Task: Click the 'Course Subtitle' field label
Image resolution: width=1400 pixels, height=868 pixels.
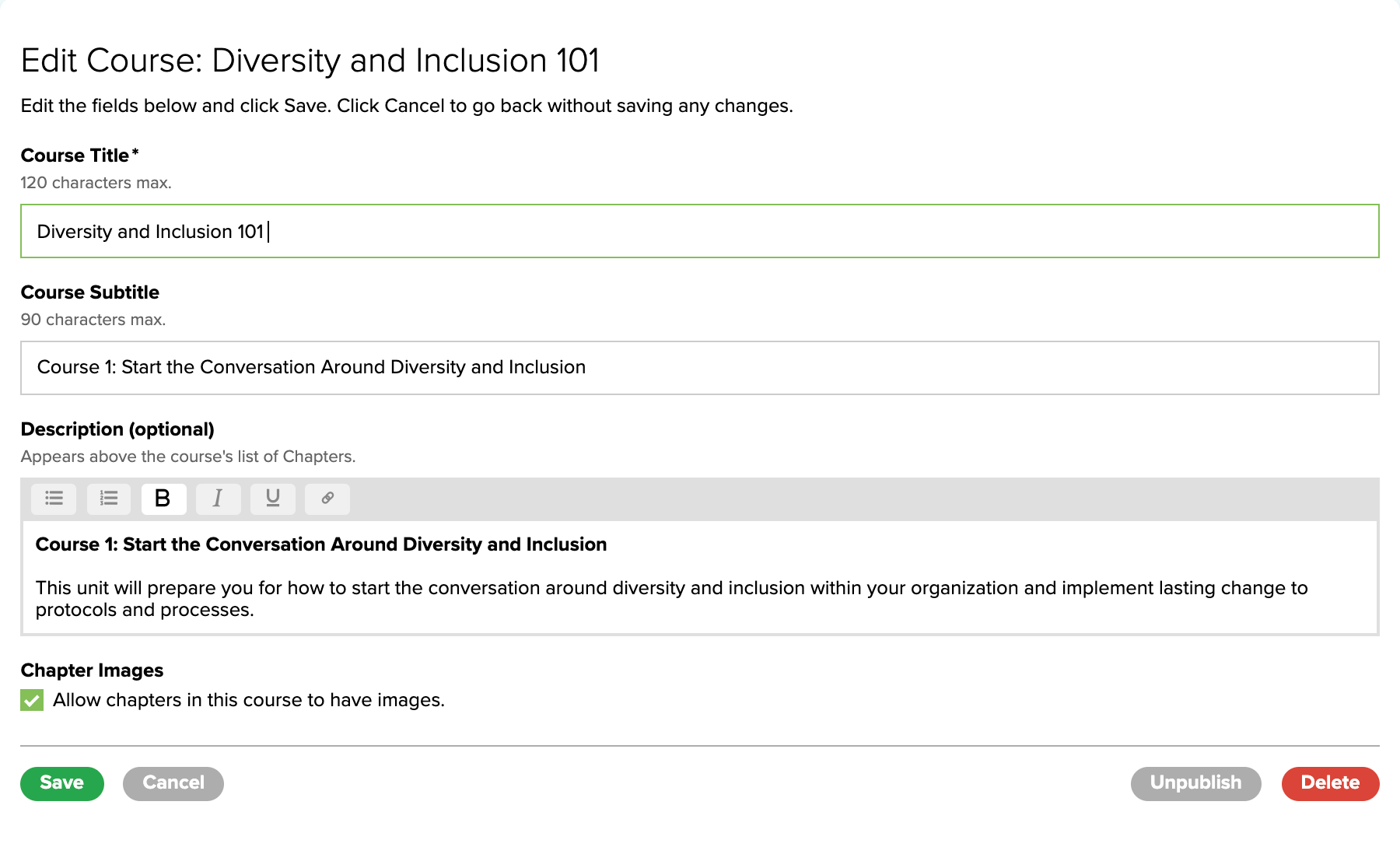Action: pos(90,292)
